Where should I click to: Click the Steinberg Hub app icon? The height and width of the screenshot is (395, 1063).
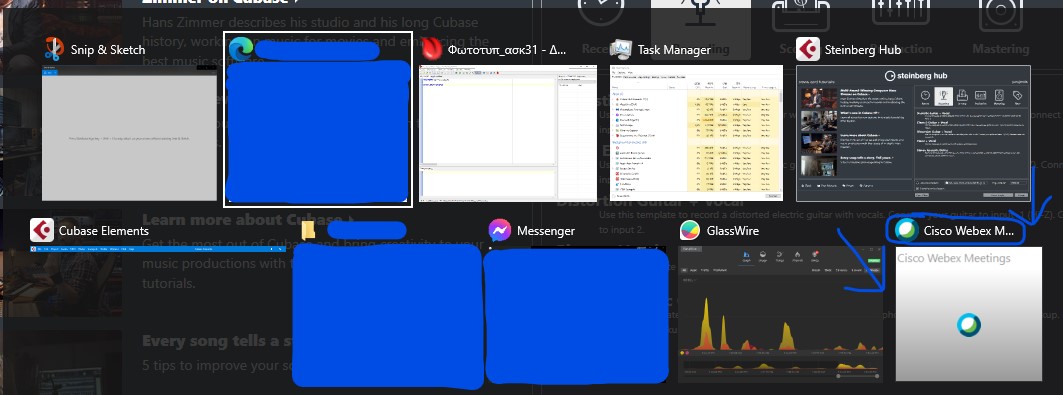[x=807, y=49]
